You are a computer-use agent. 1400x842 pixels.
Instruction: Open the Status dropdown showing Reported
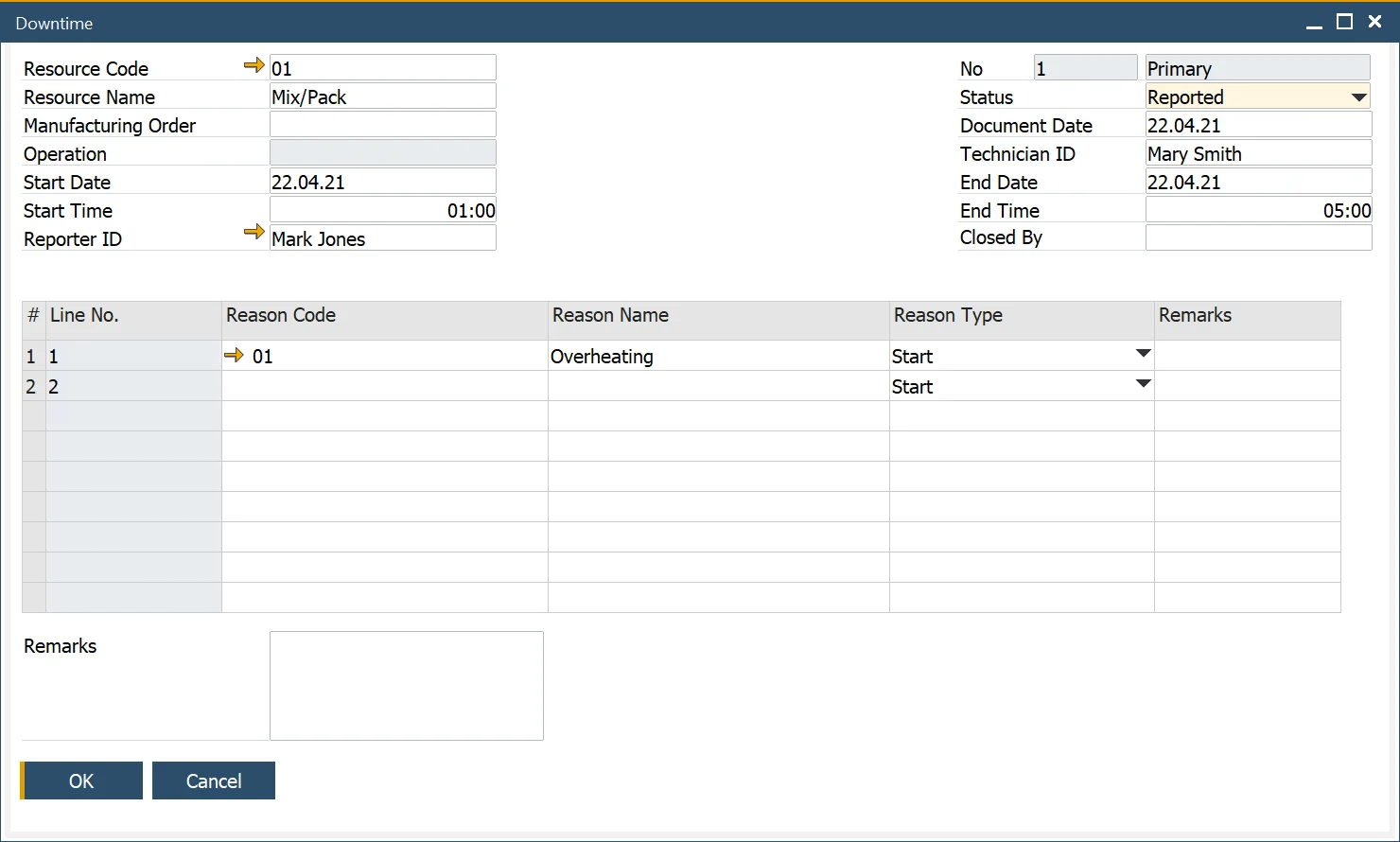tap(1358, 97)
